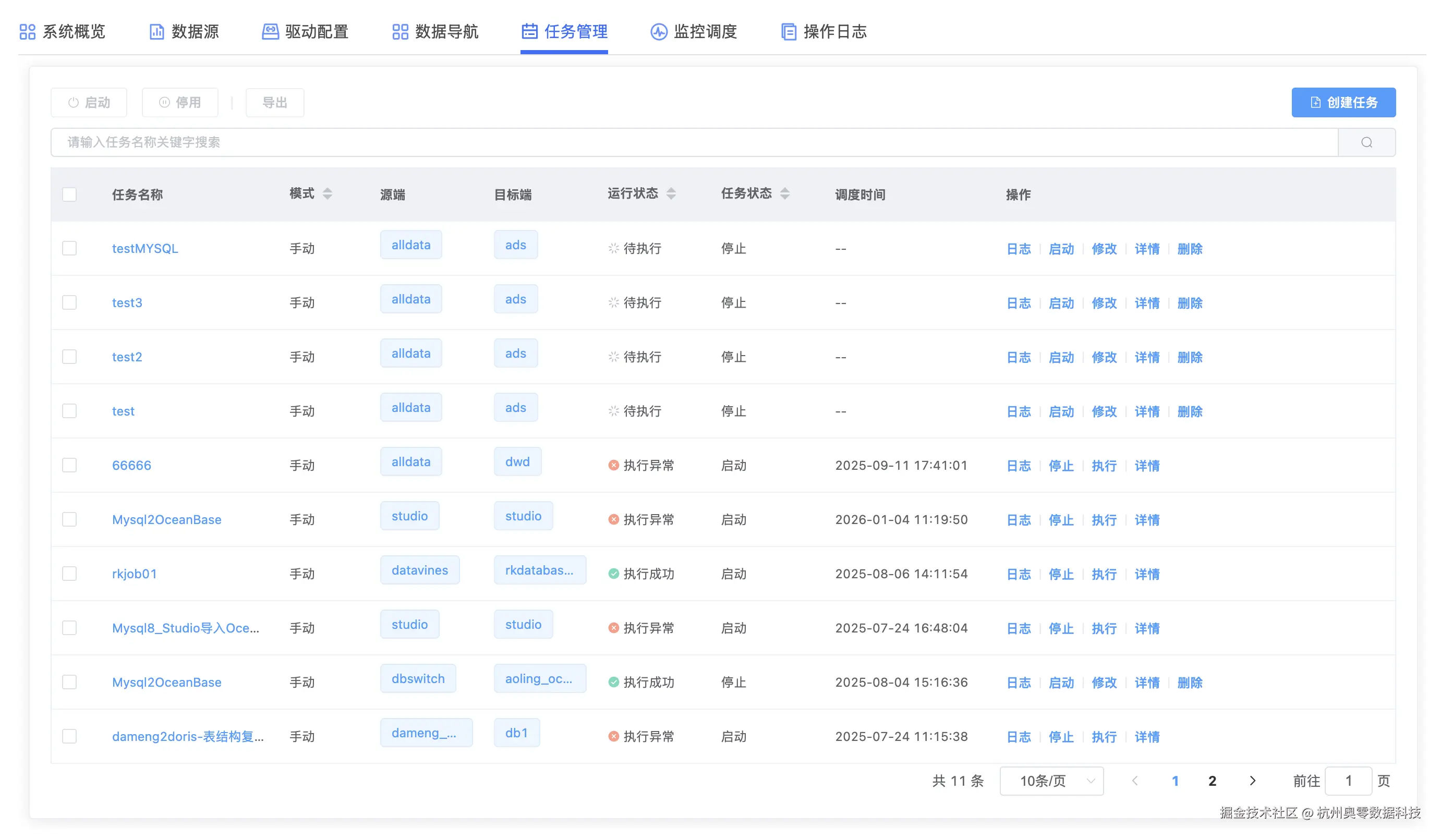Click the 操作日志 document icon
The image size is (1441, 840).
point(788,31)
